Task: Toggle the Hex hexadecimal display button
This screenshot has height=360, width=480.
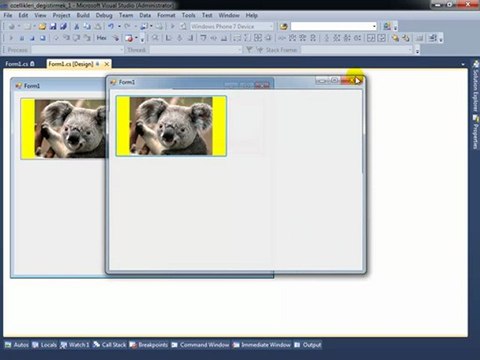Action: [x=102, y=38]
